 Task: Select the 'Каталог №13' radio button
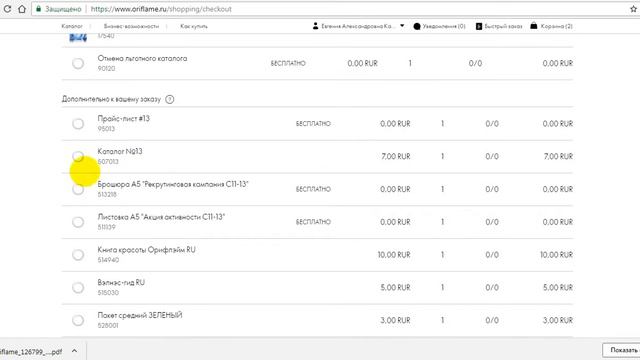tap(78, 156)
